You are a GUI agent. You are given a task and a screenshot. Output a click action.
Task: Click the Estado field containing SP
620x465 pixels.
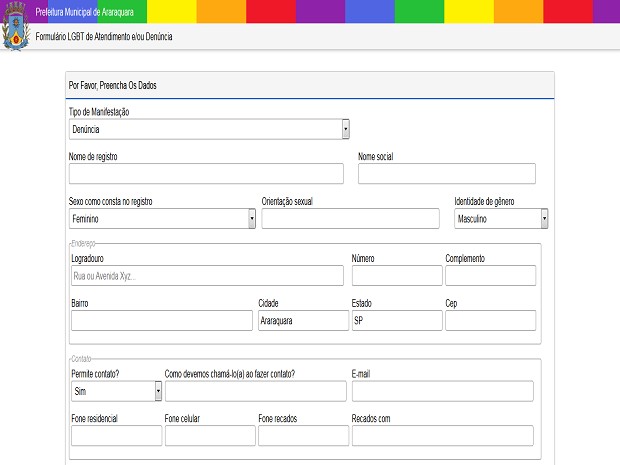pos(396,320)
